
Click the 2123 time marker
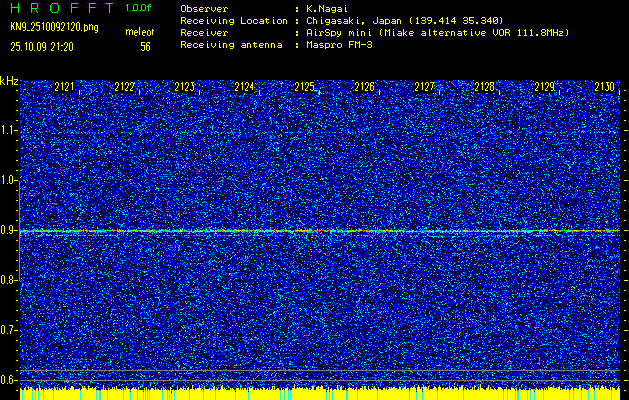(x=184, y=88)
